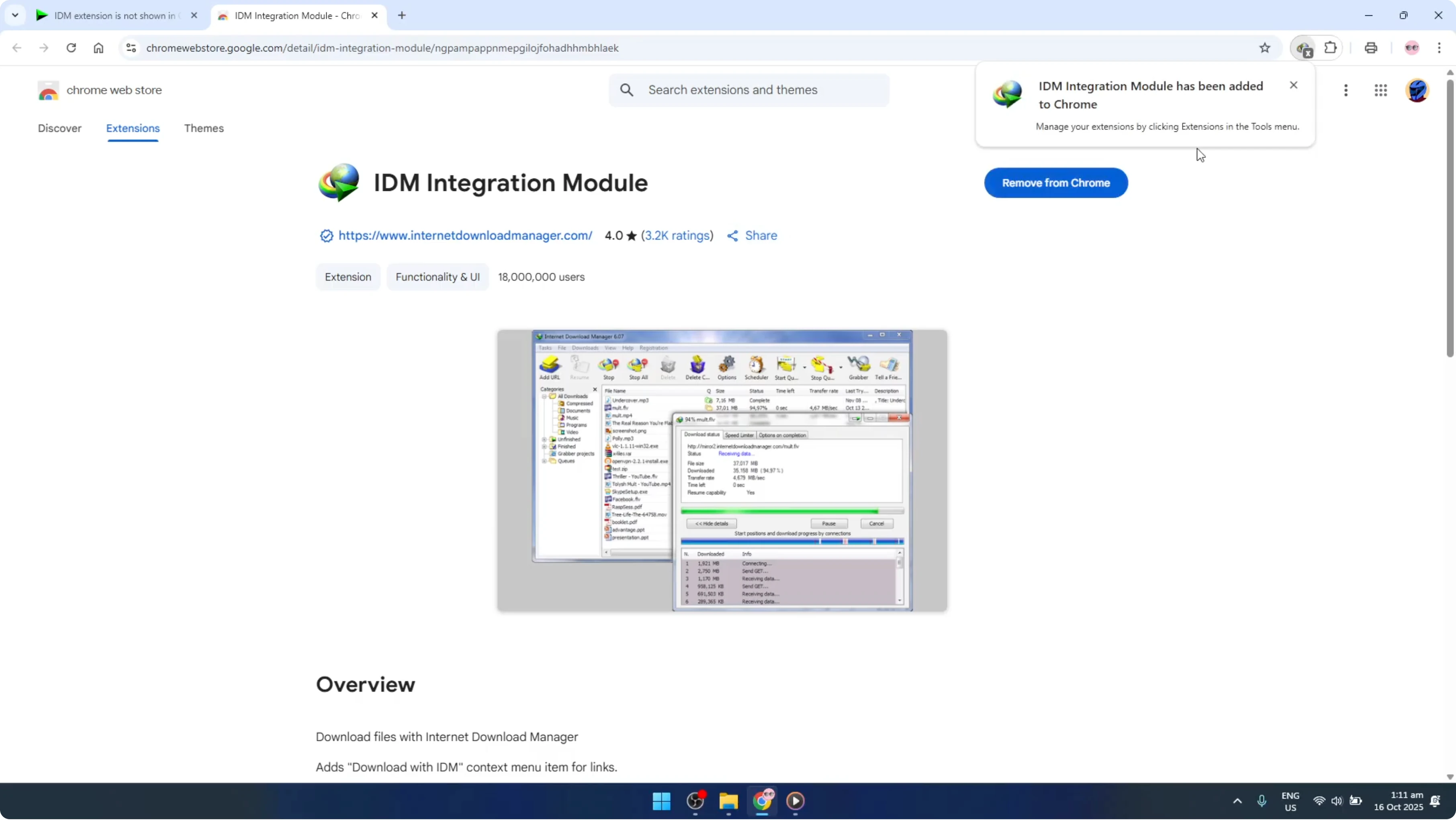
Task: Open File Explorer from the taskbar
Action: coord(728,802)
